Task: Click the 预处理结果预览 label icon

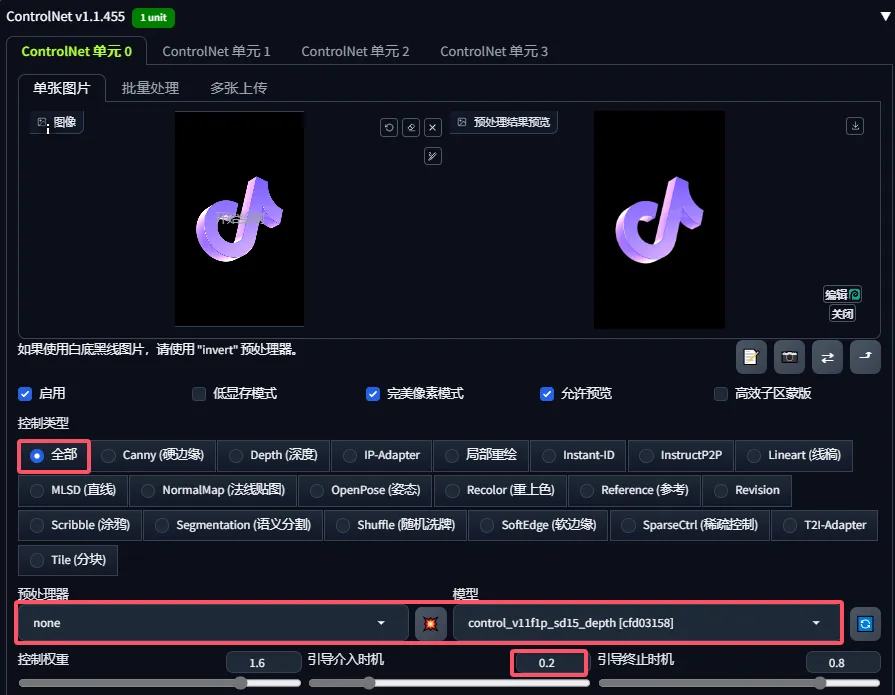Action: pyautogui.click(x=462, y=122)
